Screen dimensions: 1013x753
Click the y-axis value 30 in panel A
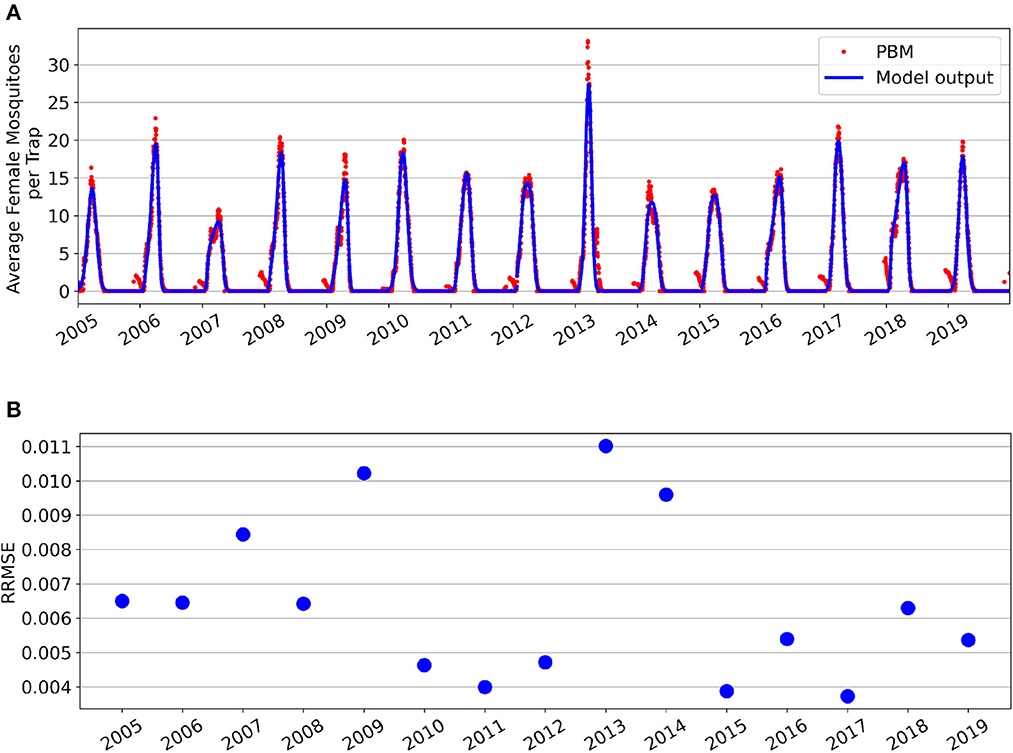tap(58, 65)
